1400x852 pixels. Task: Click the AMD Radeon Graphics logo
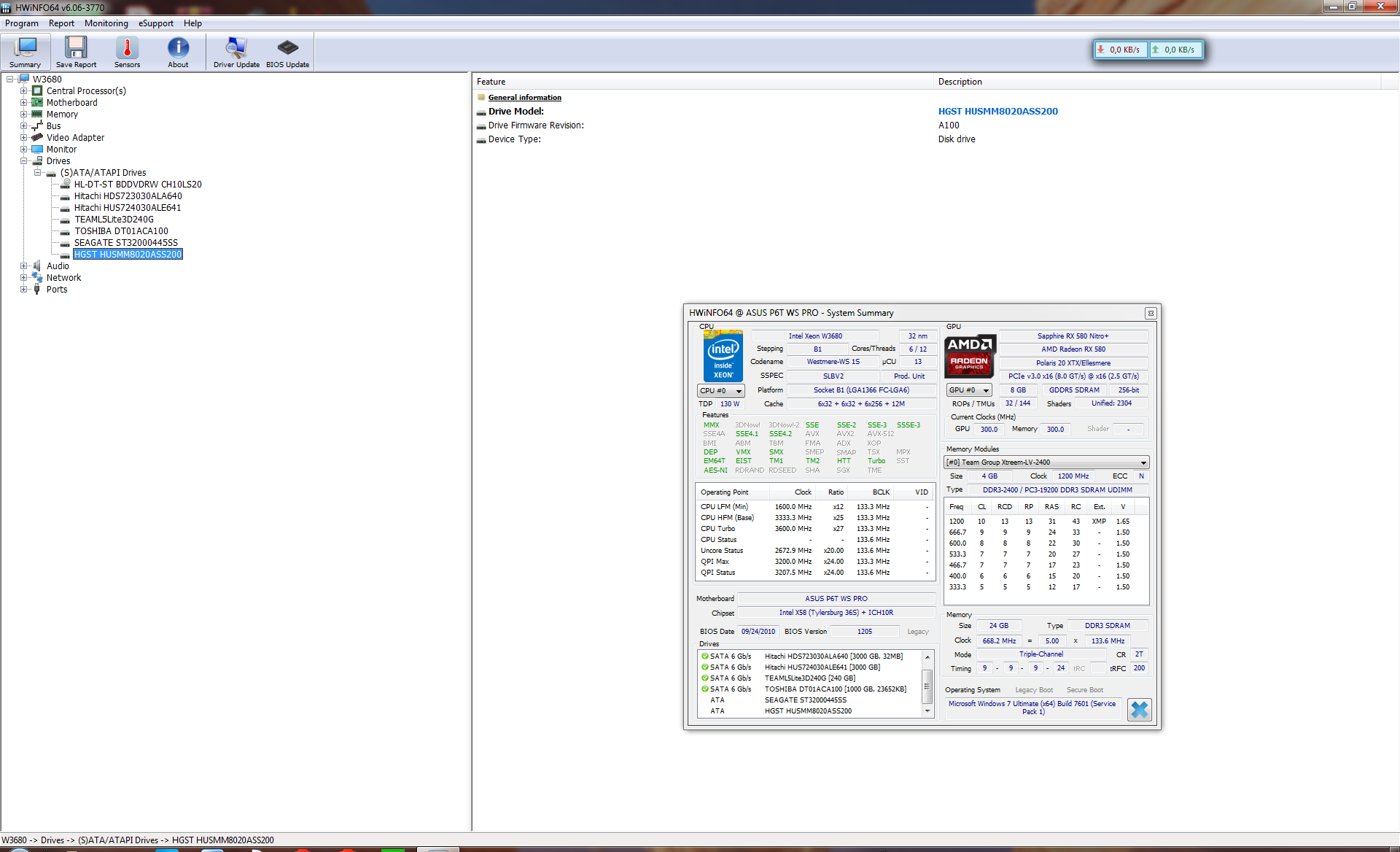coord(969,355)
